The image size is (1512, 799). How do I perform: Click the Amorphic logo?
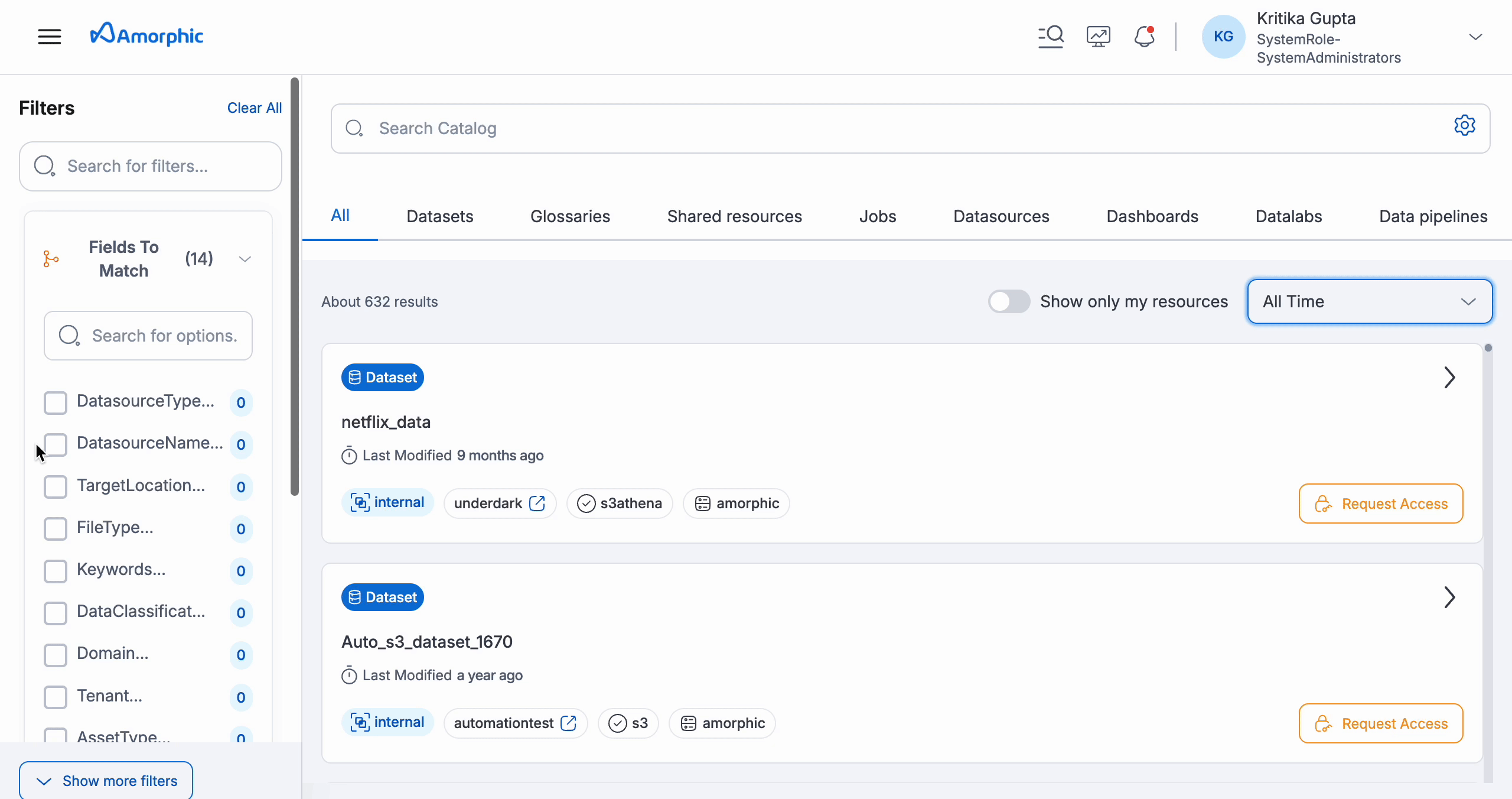click(147, 34)
